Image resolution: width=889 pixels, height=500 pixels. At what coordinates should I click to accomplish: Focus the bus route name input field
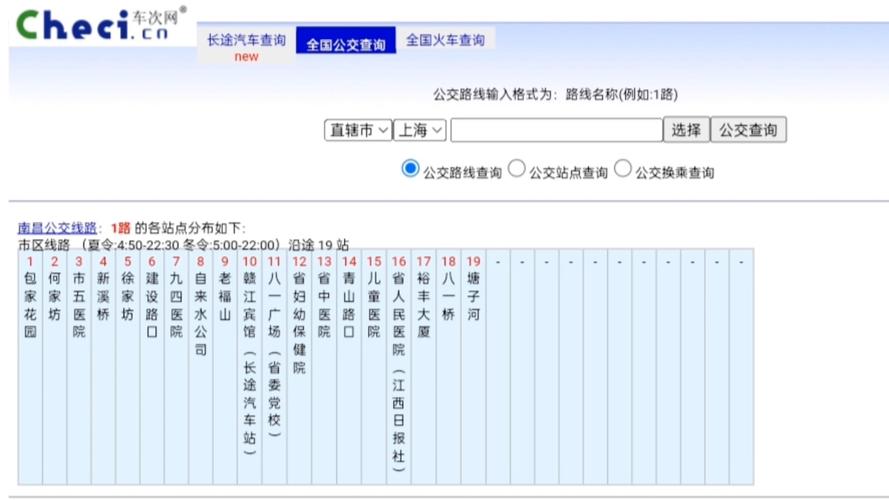[x=556, y=130]
